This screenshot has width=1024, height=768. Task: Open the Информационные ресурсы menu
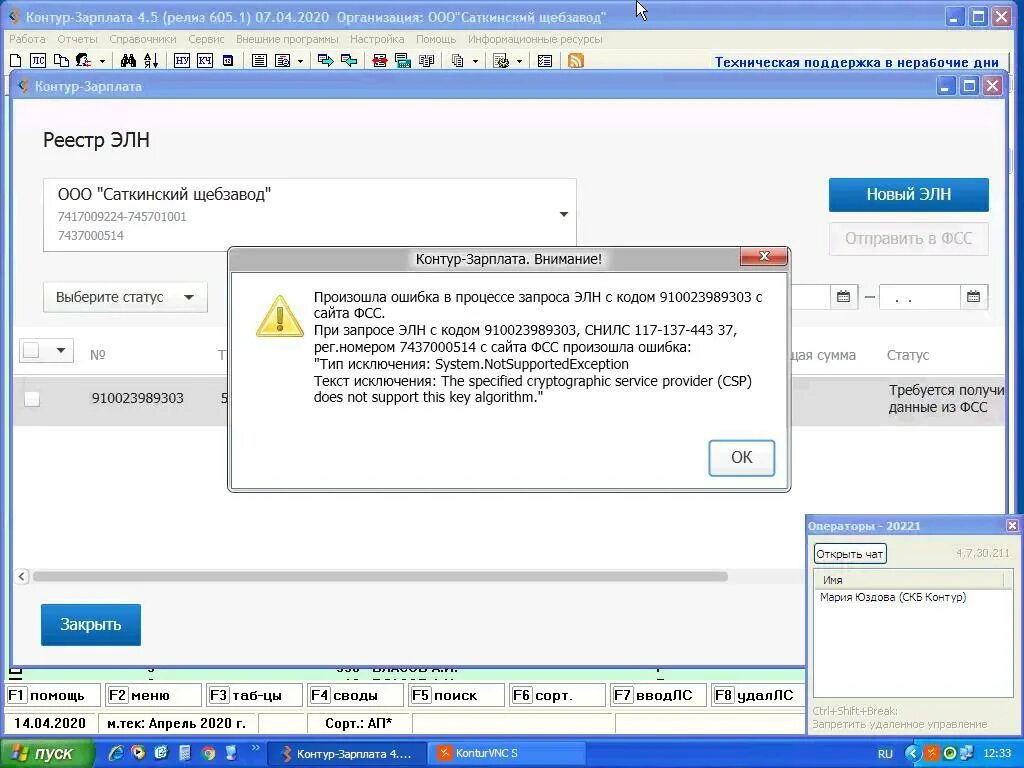tap(535, 39)
